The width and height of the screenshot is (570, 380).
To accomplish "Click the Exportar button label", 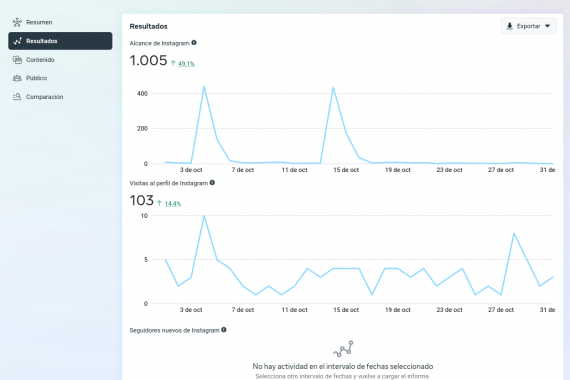I will point(529,26).
